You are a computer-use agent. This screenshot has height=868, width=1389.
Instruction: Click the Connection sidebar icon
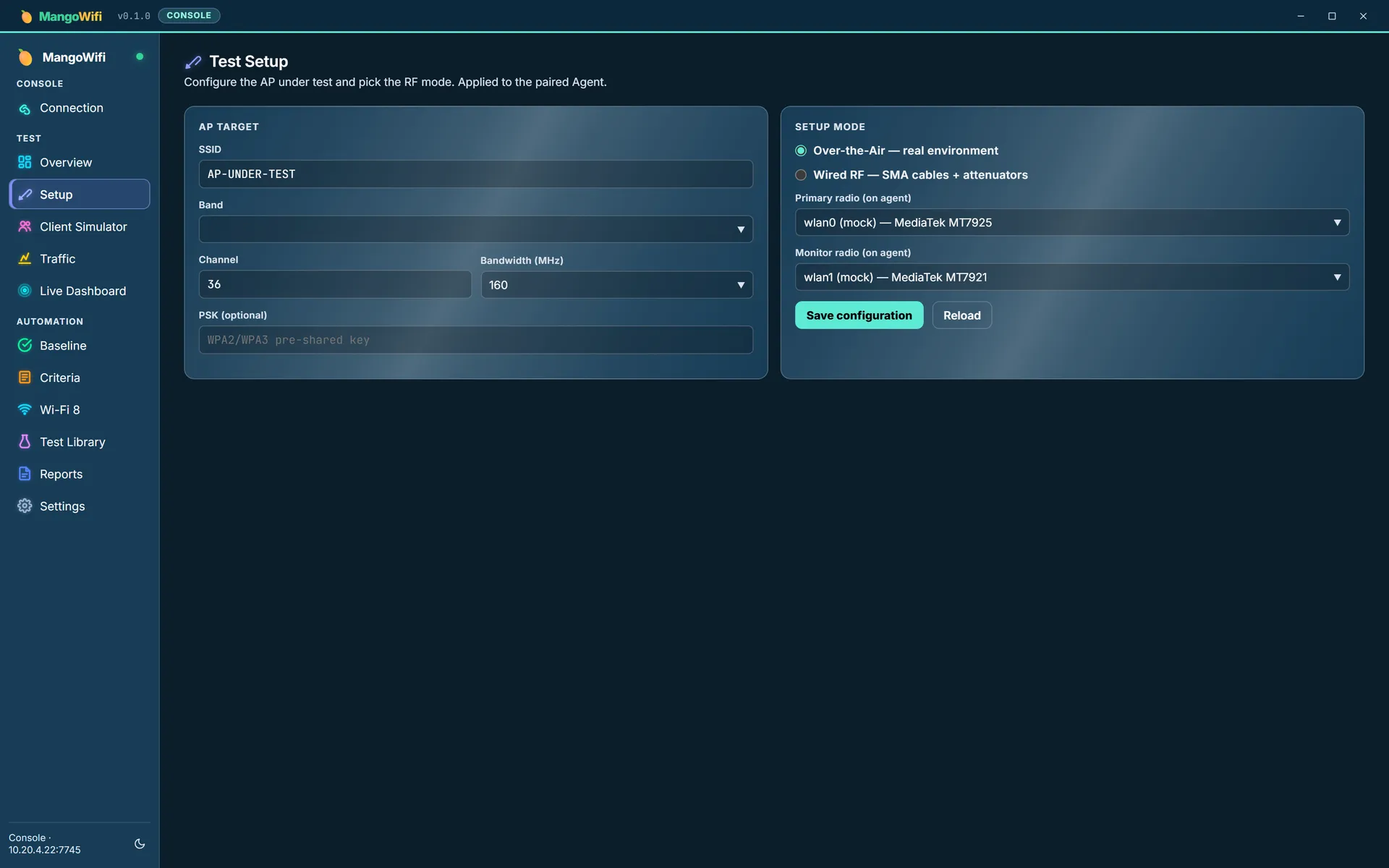tap(25, 109)
